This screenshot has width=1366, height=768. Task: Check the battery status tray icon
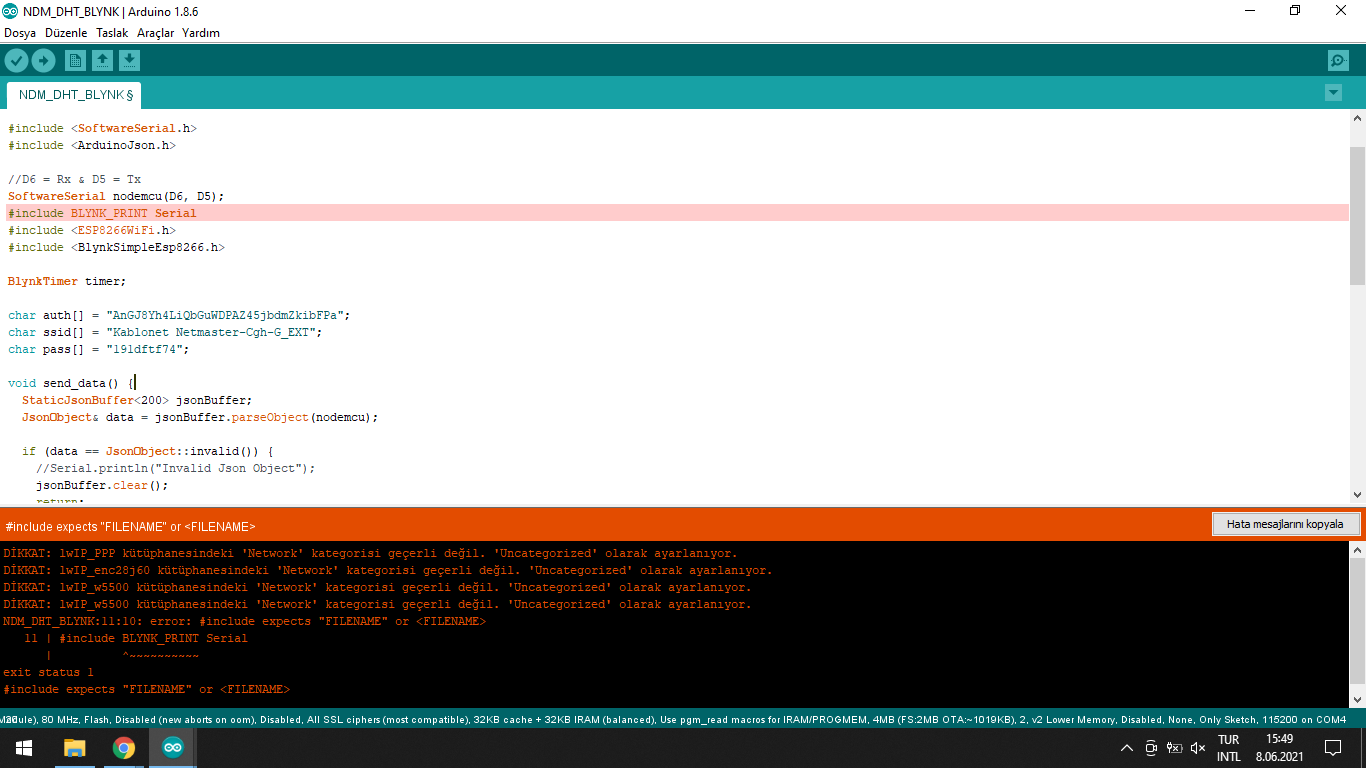pos(1175,748)
